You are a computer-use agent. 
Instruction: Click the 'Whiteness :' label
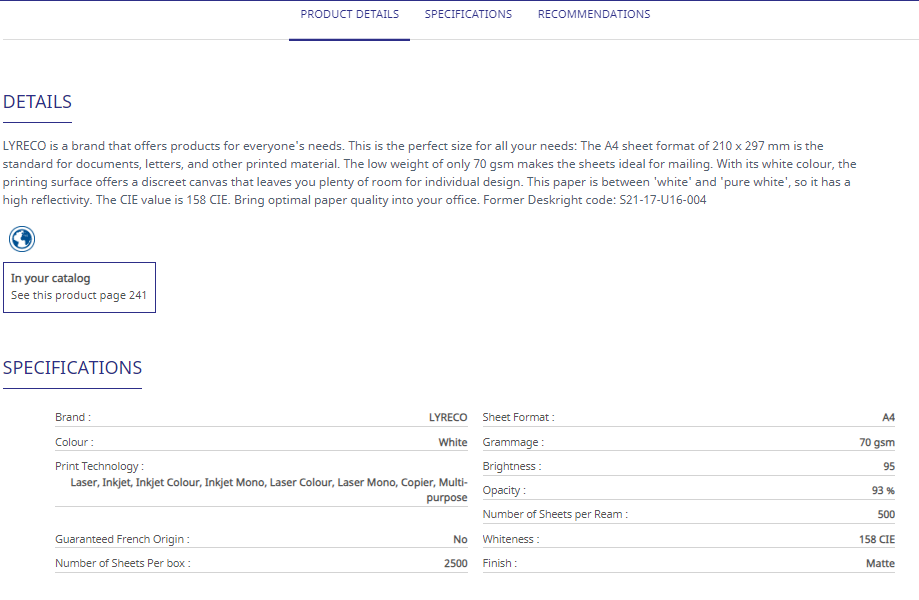tap(510, 539)
